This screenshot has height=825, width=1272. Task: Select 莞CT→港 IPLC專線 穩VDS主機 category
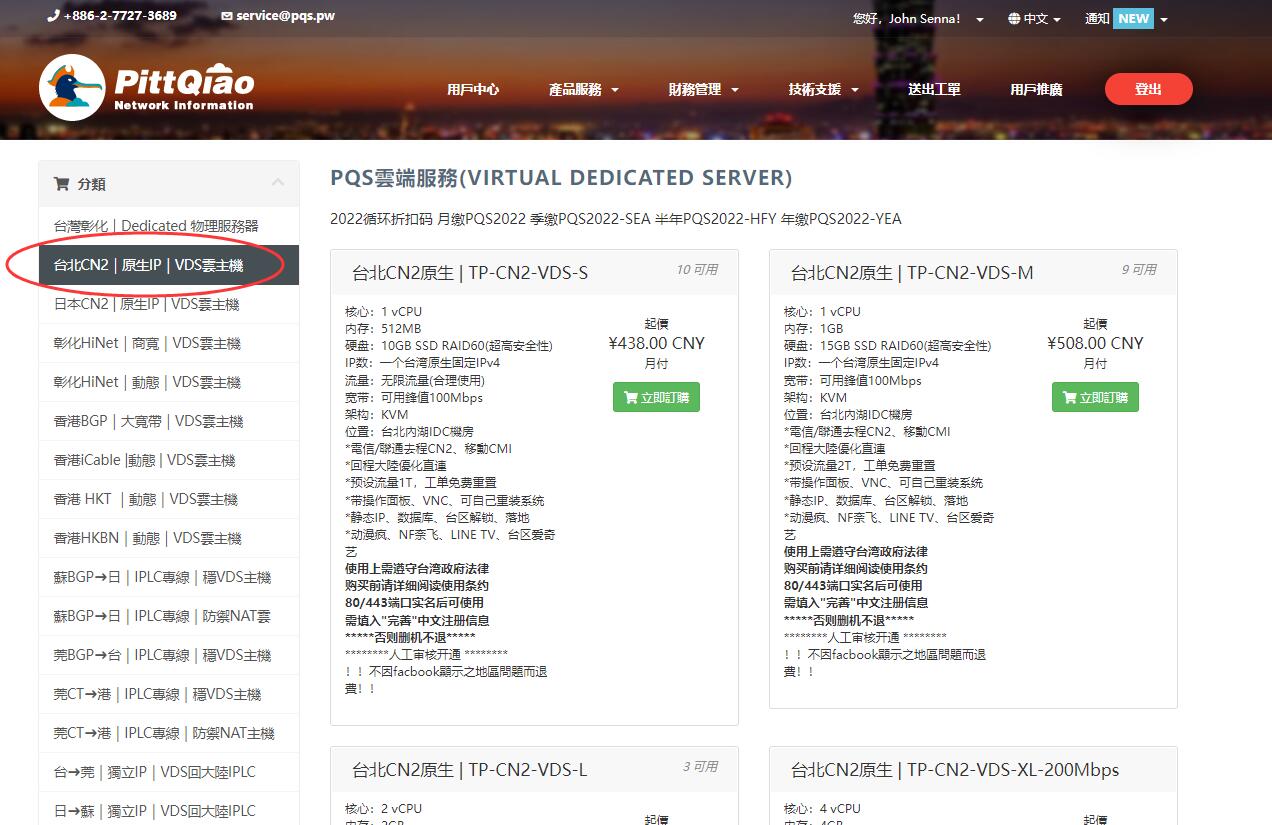169,694
